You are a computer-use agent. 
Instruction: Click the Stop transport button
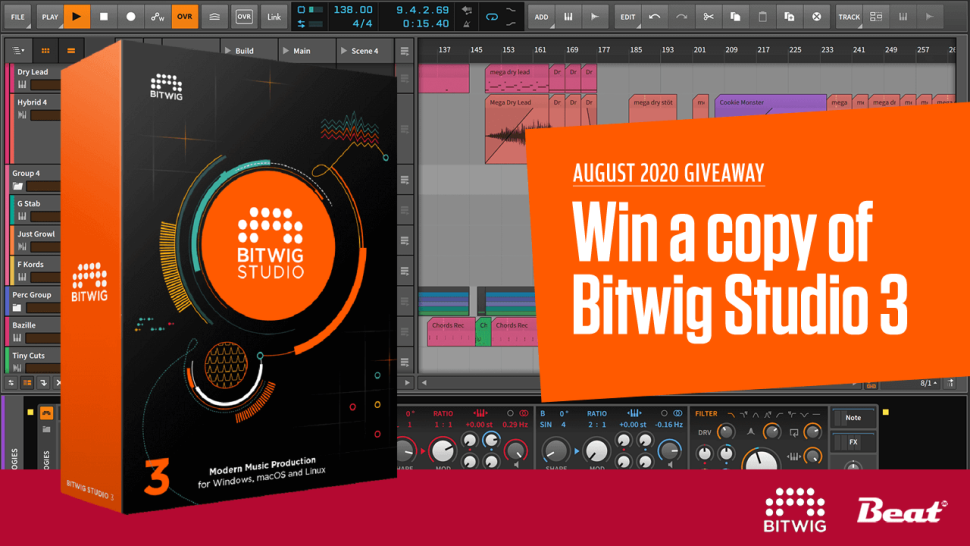pyautogui.click(x=104, y=17)
